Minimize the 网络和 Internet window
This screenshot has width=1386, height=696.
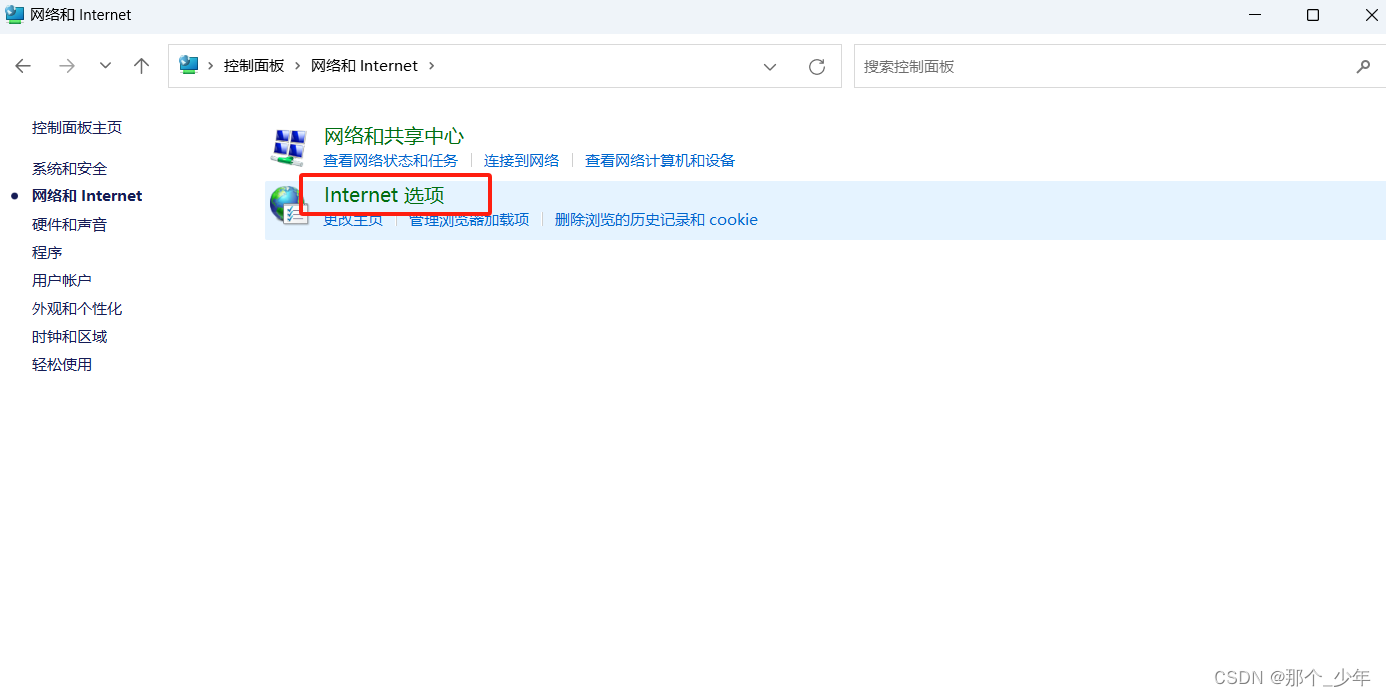click(1255, 15)
